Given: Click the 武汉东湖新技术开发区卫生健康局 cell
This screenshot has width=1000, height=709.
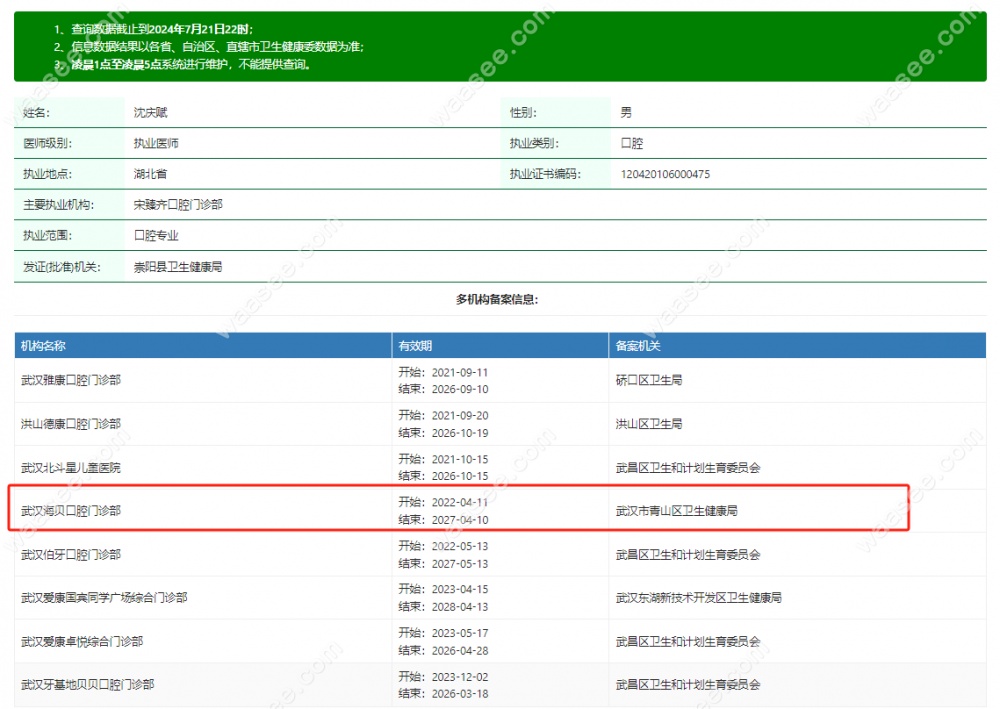Looking at the screenshot, I should (x=699, y=597).
